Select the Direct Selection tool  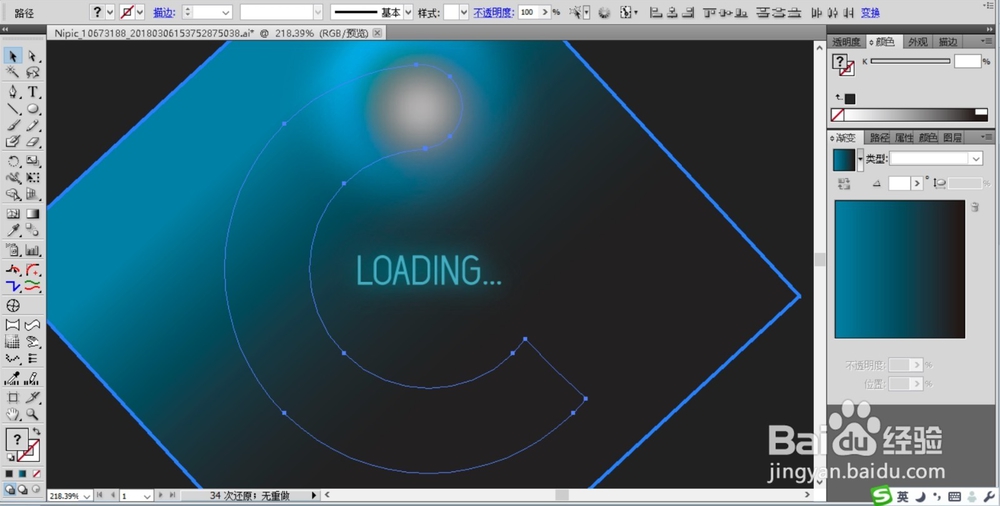click(33, 56)
